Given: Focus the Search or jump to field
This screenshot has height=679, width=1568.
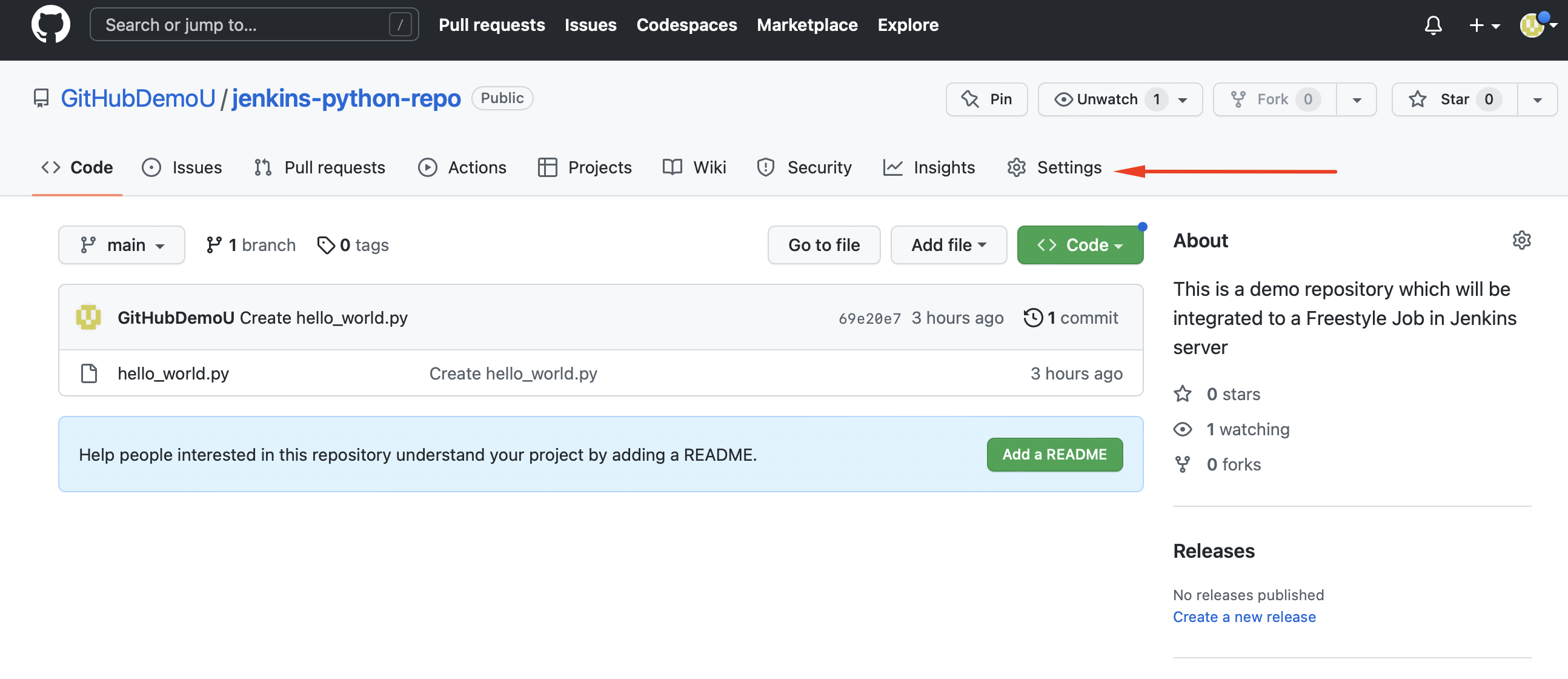Looking at the screenshot, I should pyautogui.click(x=254, y=24).
